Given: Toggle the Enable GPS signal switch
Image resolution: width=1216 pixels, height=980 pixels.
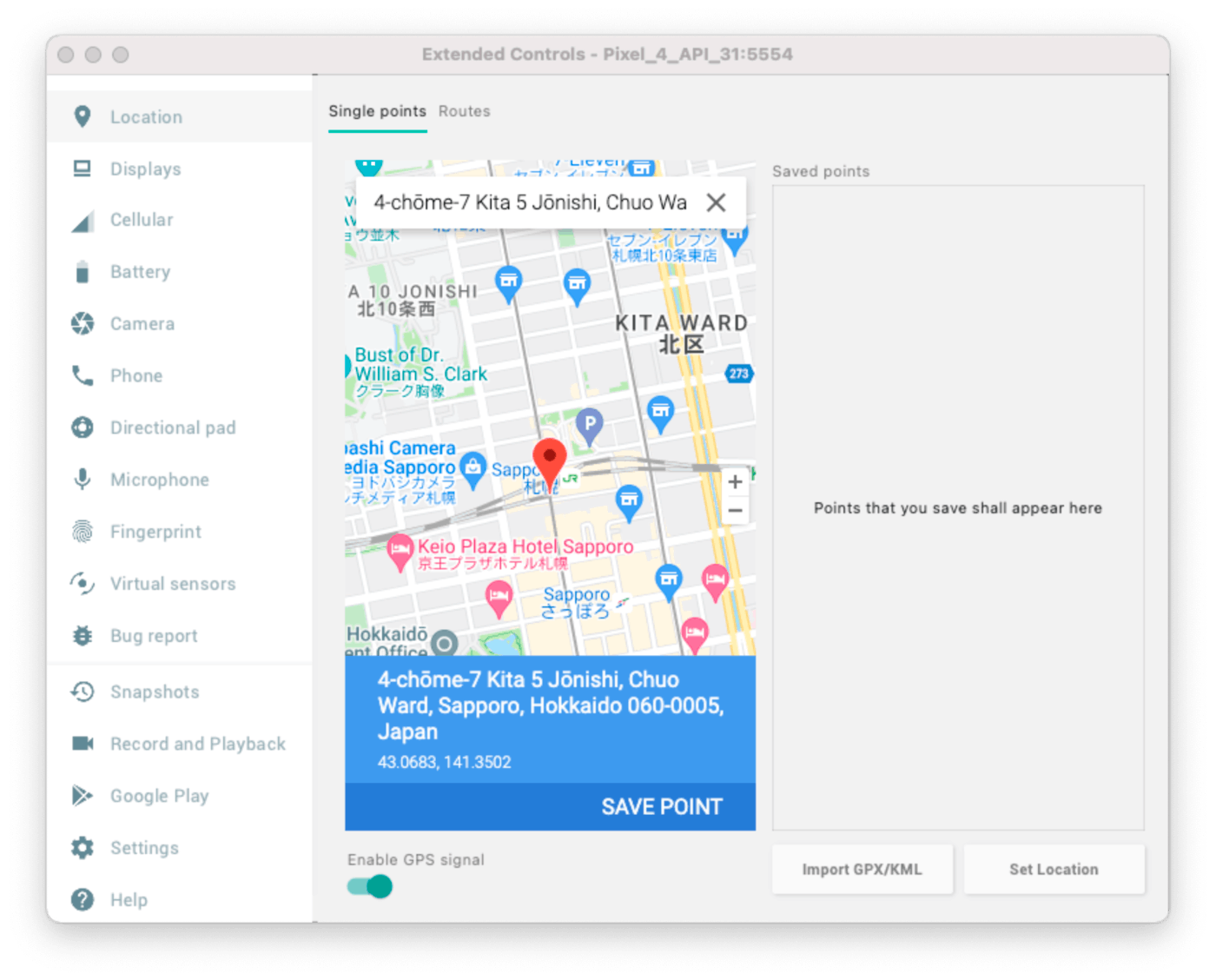Looking at the screenshot, I should (x=370, y=886).
